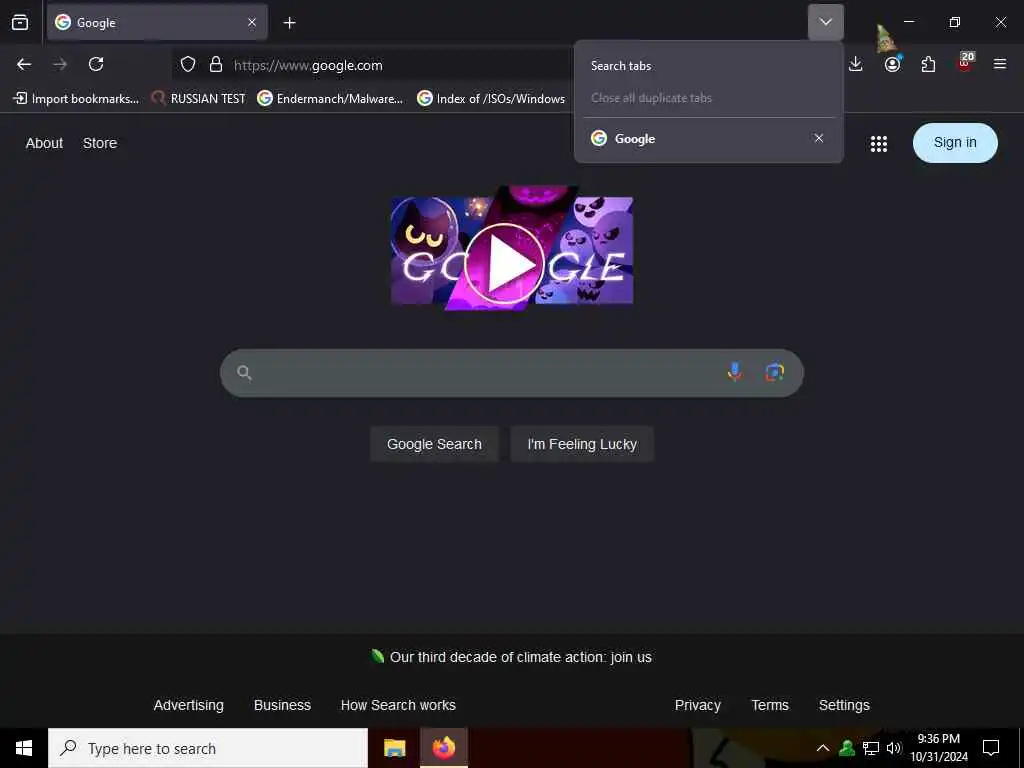The width and height of the screenshot is (1024, 768).
Task: Open the Downloads panel
Action: pyautogui.click(x=856, y=64)
